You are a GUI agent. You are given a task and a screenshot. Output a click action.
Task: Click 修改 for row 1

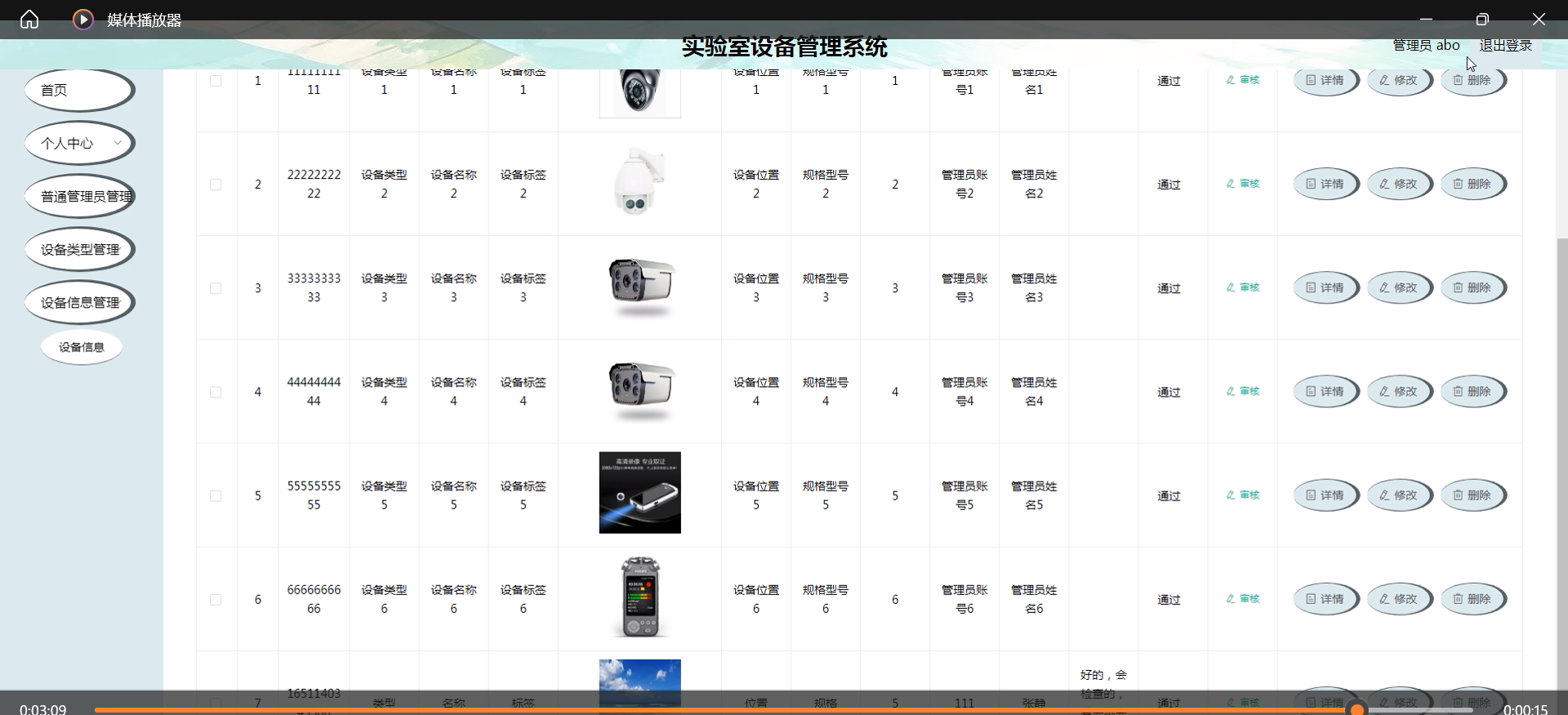[x=1400, y=80]
